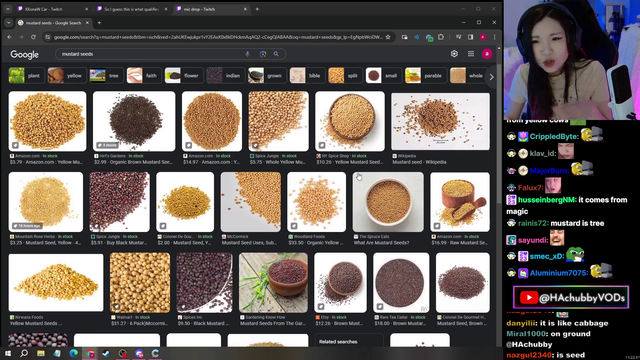The width and height of the screenshot is (640, 360).
Task: Filter images by 'split' chip
Action: (345, 76)
